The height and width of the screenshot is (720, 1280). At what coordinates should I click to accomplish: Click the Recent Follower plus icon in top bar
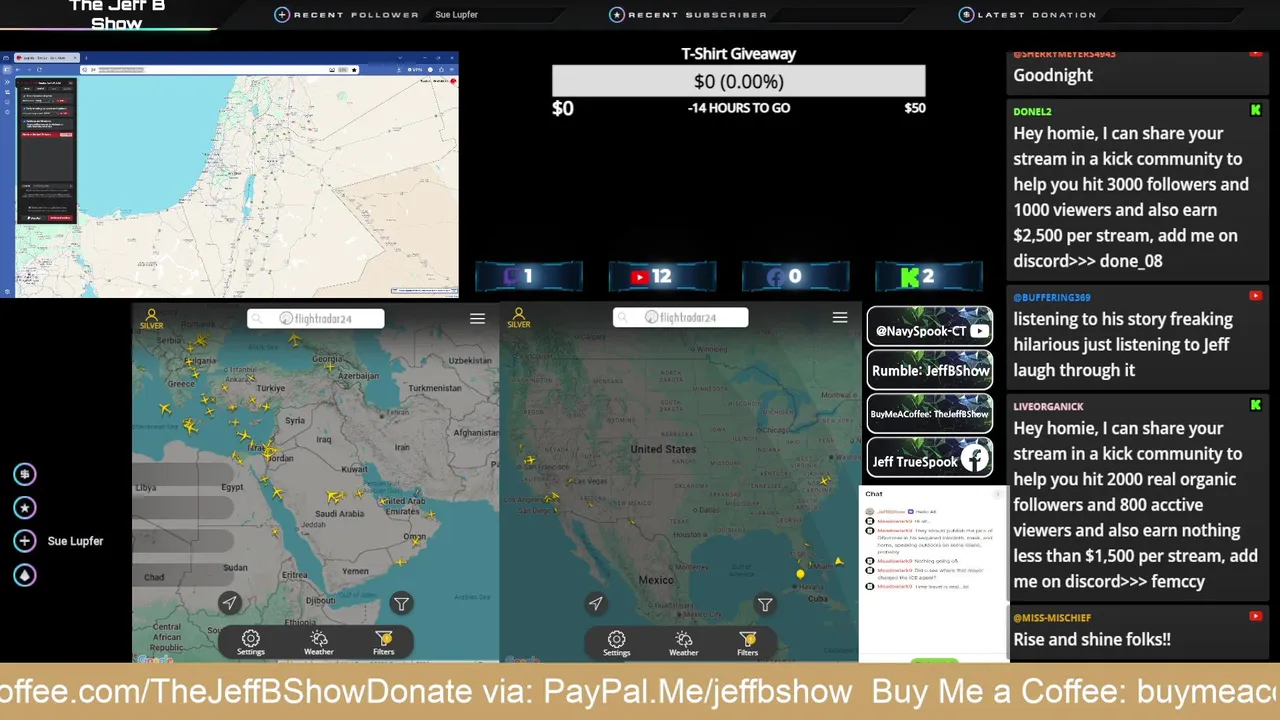tap(282, 14)
